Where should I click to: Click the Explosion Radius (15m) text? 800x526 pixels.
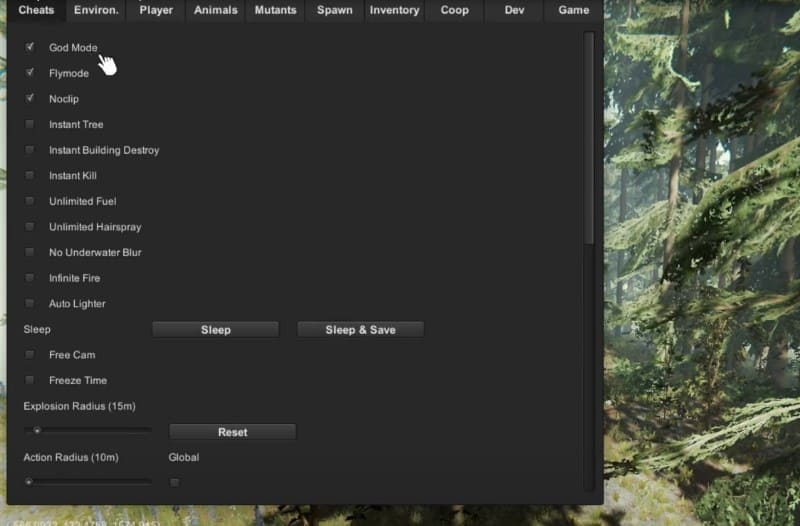point(80,406)
